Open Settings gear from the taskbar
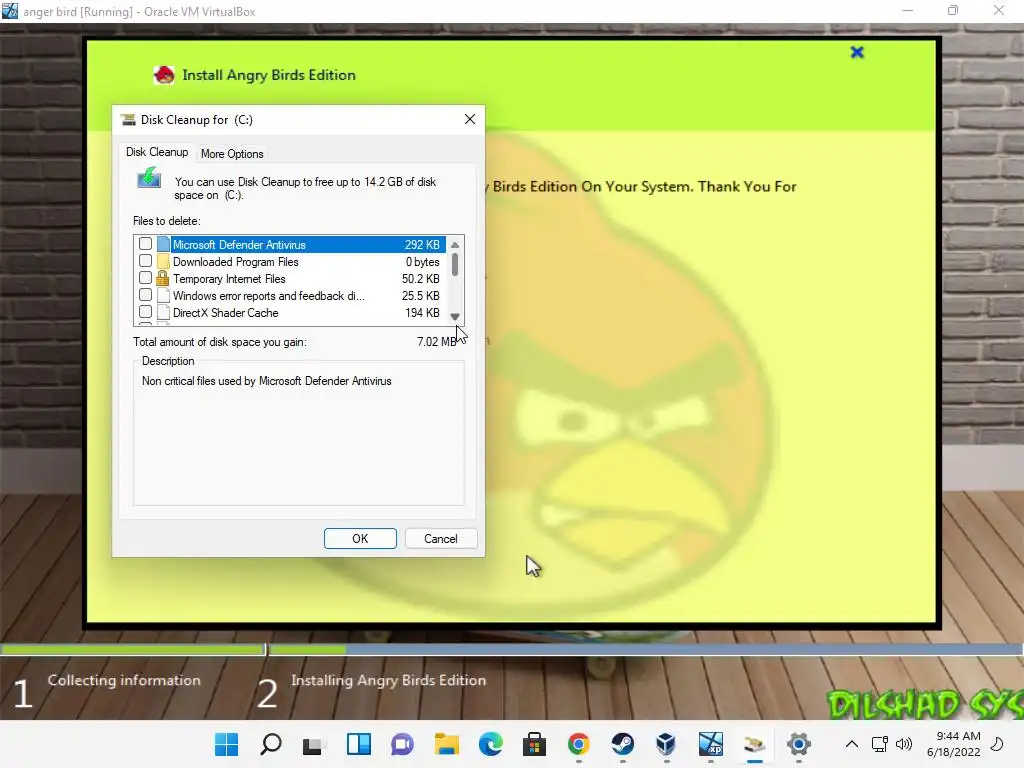 pyautogui.click(x=798, y=744)
